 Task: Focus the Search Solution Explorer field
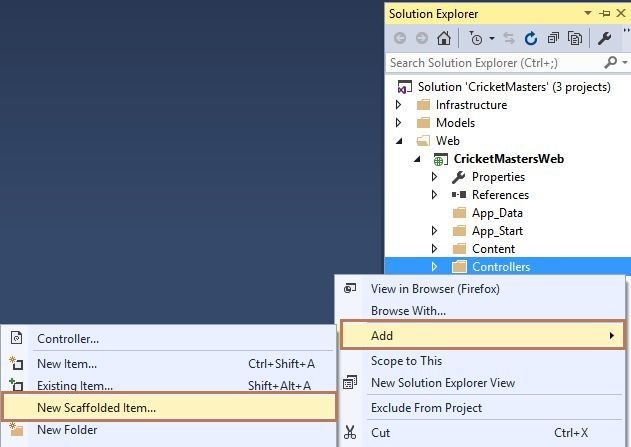coord(495,63)
